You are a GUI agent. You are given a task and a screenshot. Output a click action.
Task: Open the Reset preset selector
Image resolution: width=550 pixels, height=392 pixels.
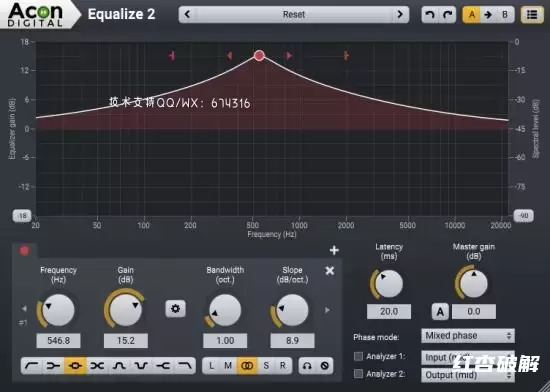click(x=294, y=14)
